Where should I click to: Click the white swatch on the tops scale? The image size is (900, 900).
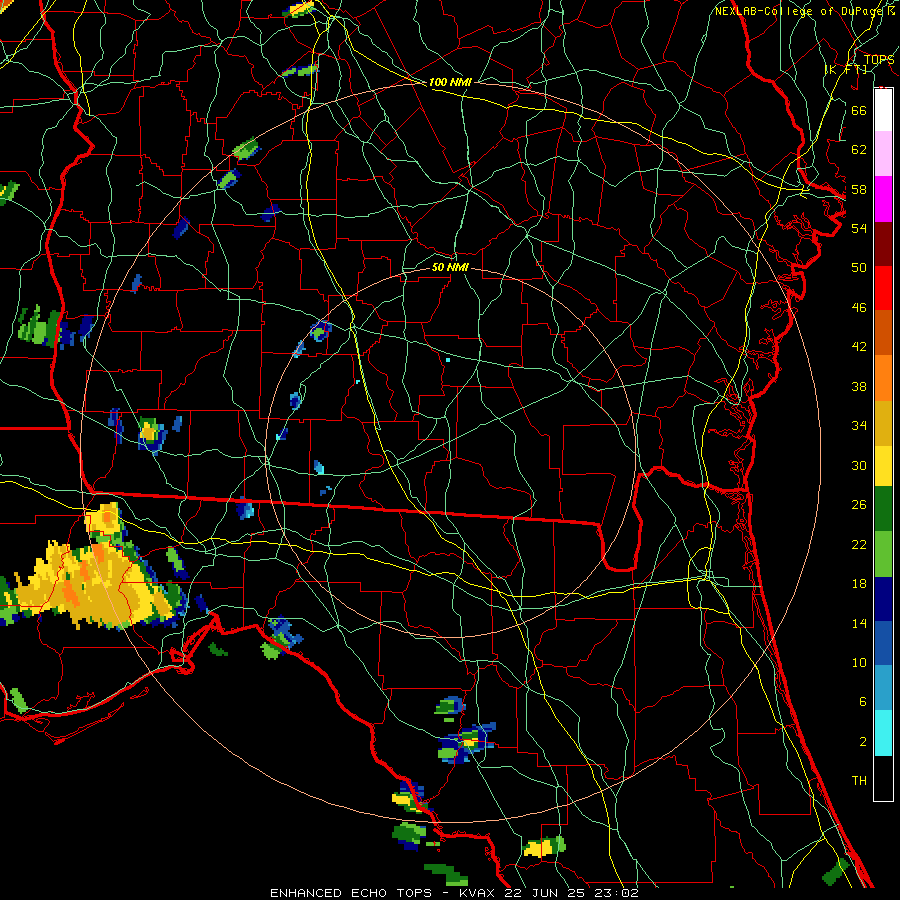click(x=883, y=109)
